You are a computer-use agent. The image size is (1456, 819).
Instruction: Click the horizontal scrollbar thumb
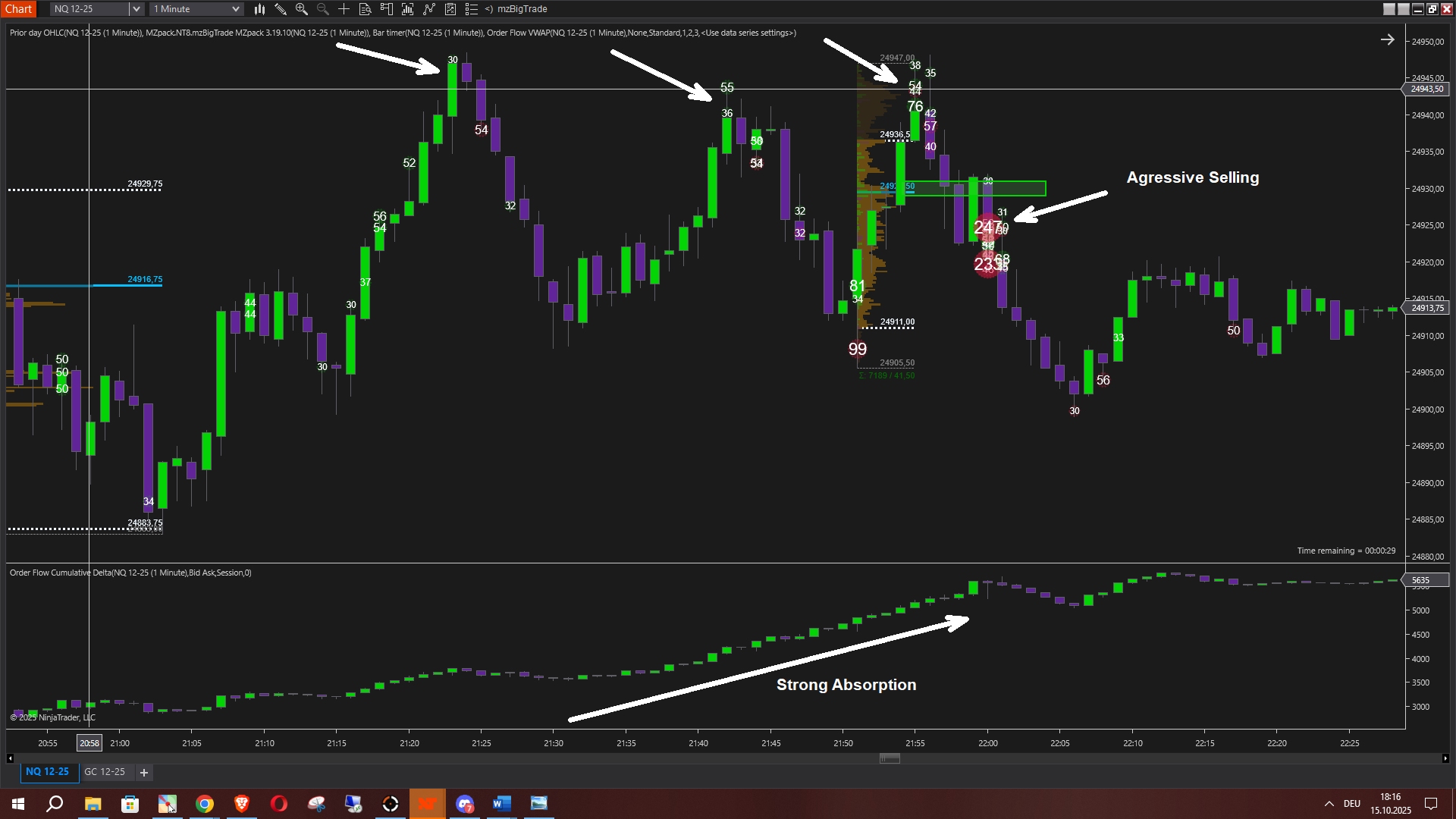(x=890, y=758)
